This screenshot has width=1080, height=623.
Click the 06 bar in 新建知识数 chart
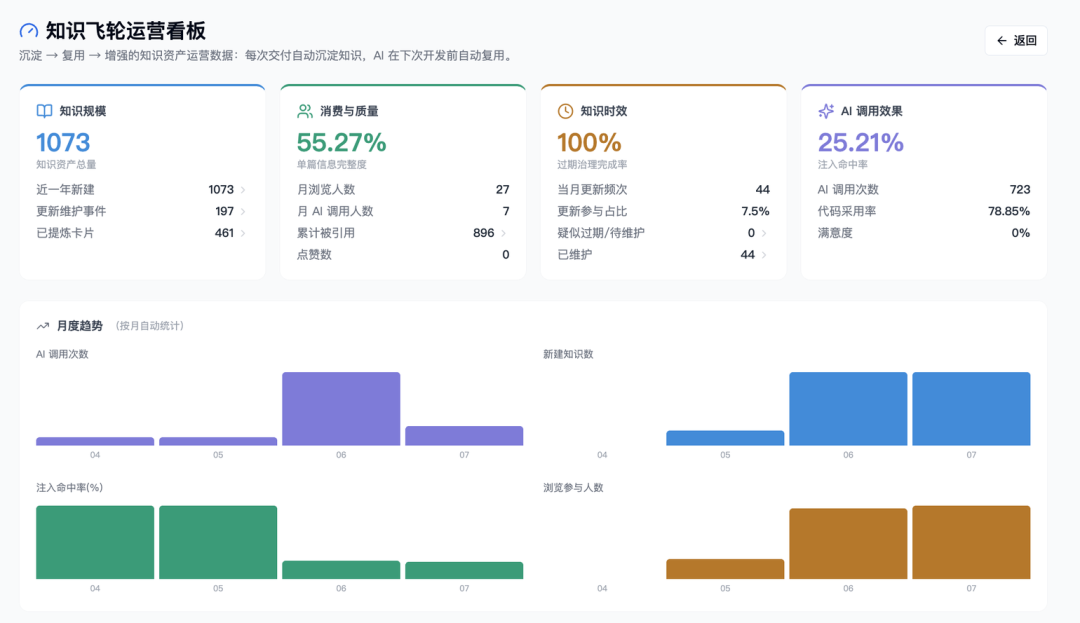848,409
